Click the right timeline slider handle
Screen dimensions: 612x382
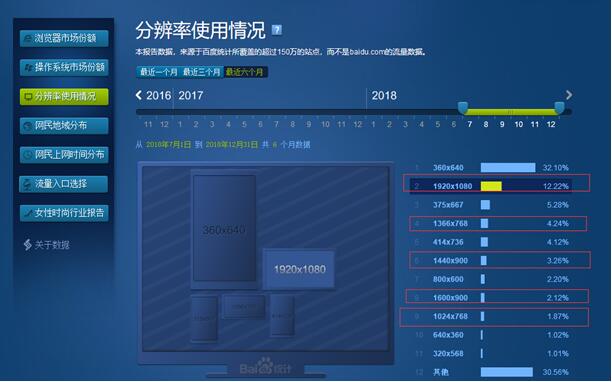(x=559, y=107)
